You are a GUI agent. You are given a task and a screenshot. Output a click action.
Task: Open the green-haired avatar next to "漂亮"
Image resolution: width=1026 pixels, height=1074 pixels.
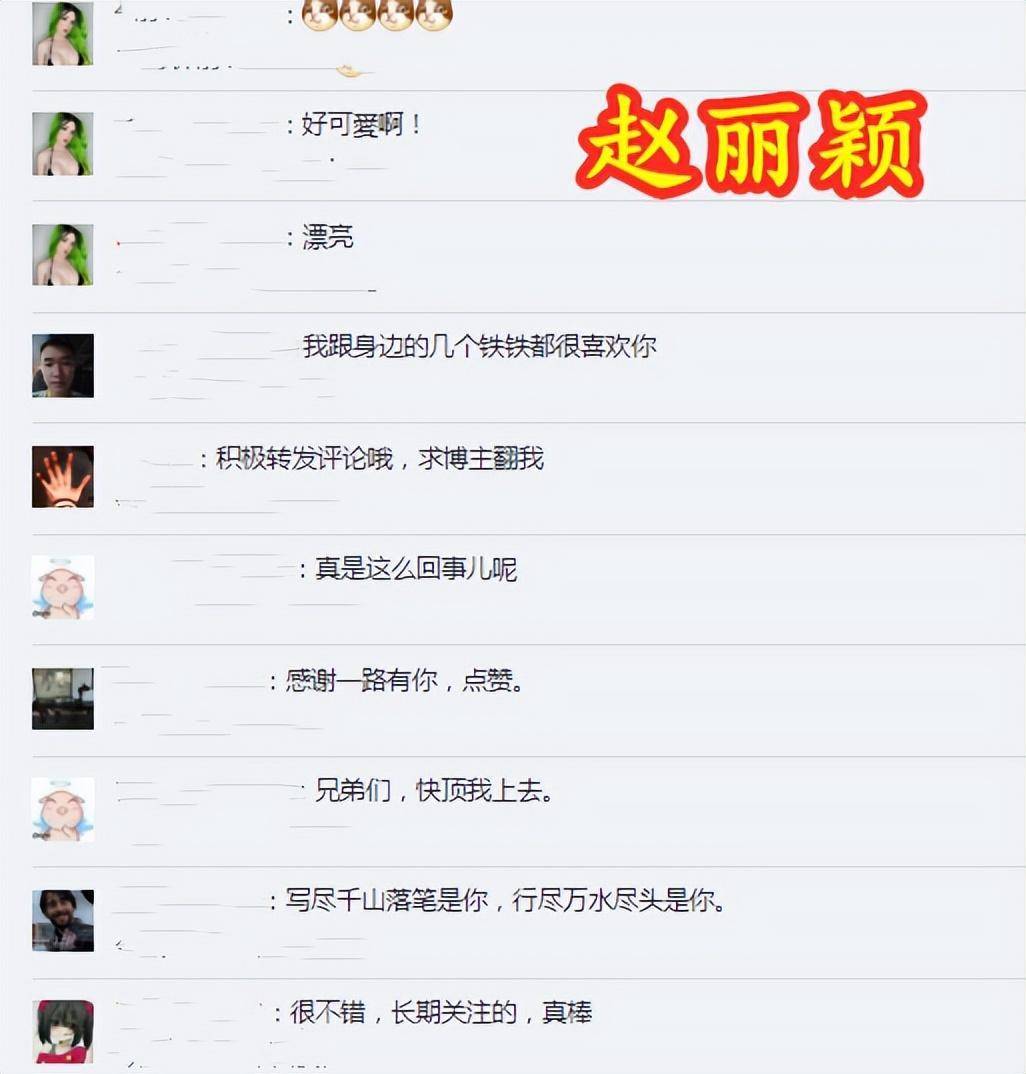pyautogui.click(x=62, y=255)
